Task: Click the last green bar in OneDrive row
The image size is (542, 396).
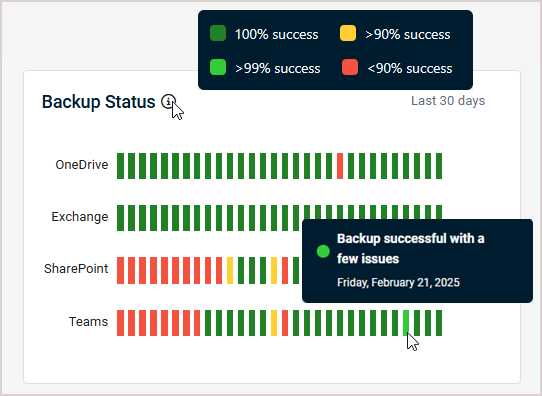Action: 439,166
